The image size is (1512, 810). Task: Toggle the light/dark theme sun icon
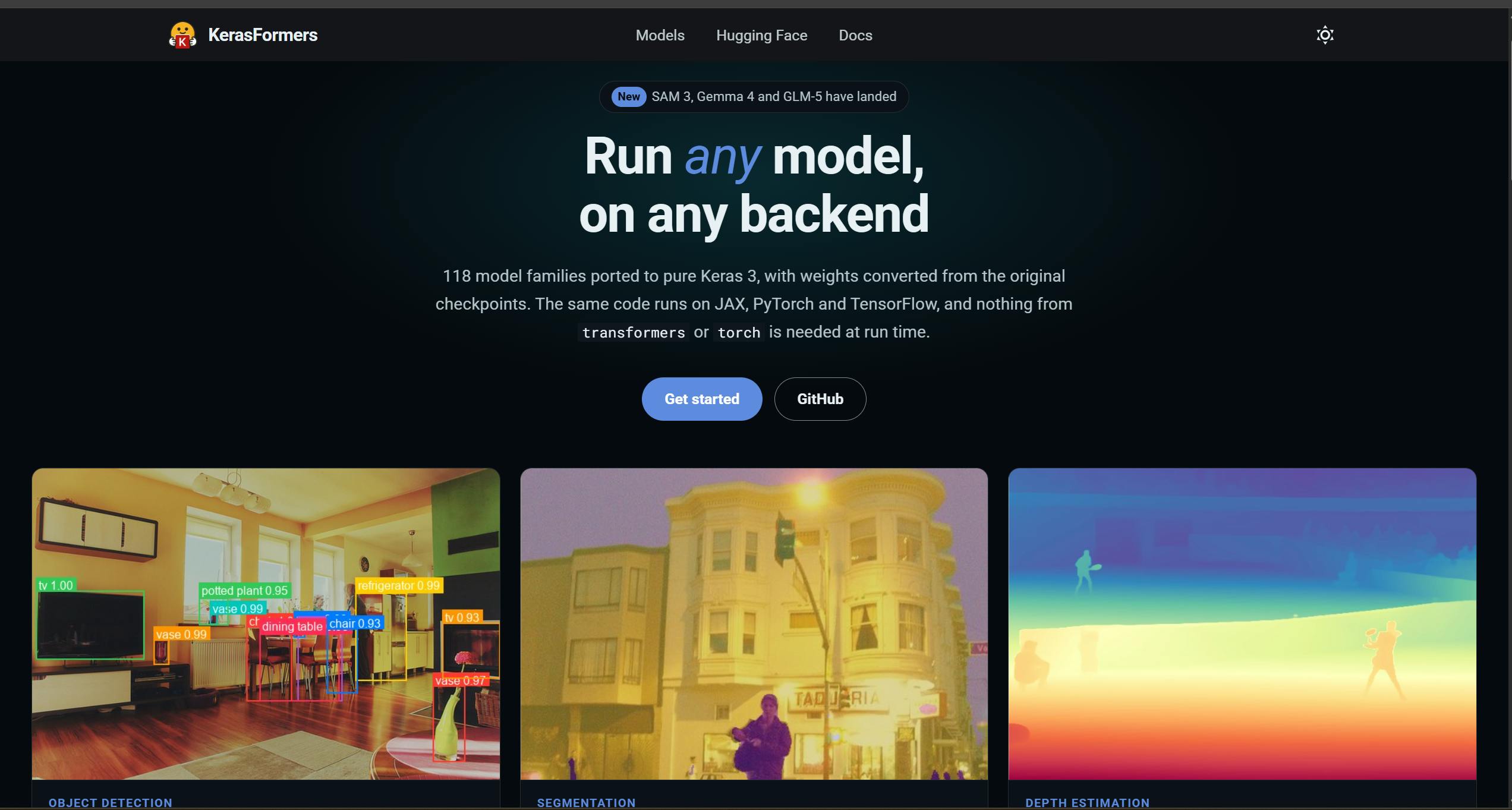pyautogui.click(x=1325, y=35)
